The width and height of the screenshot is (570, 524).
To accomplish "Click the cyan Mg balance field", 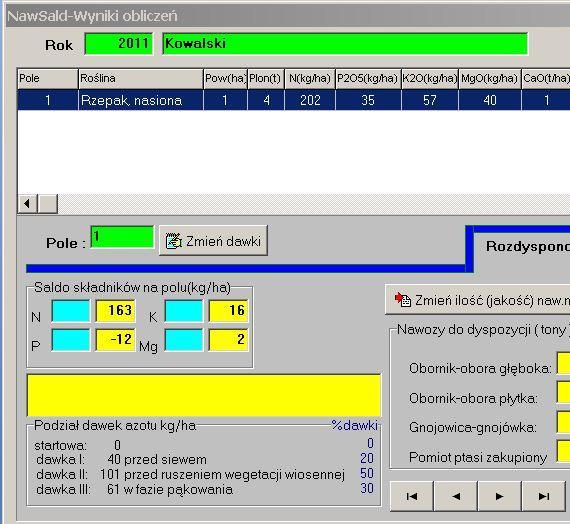I will (x=184, y=340).
